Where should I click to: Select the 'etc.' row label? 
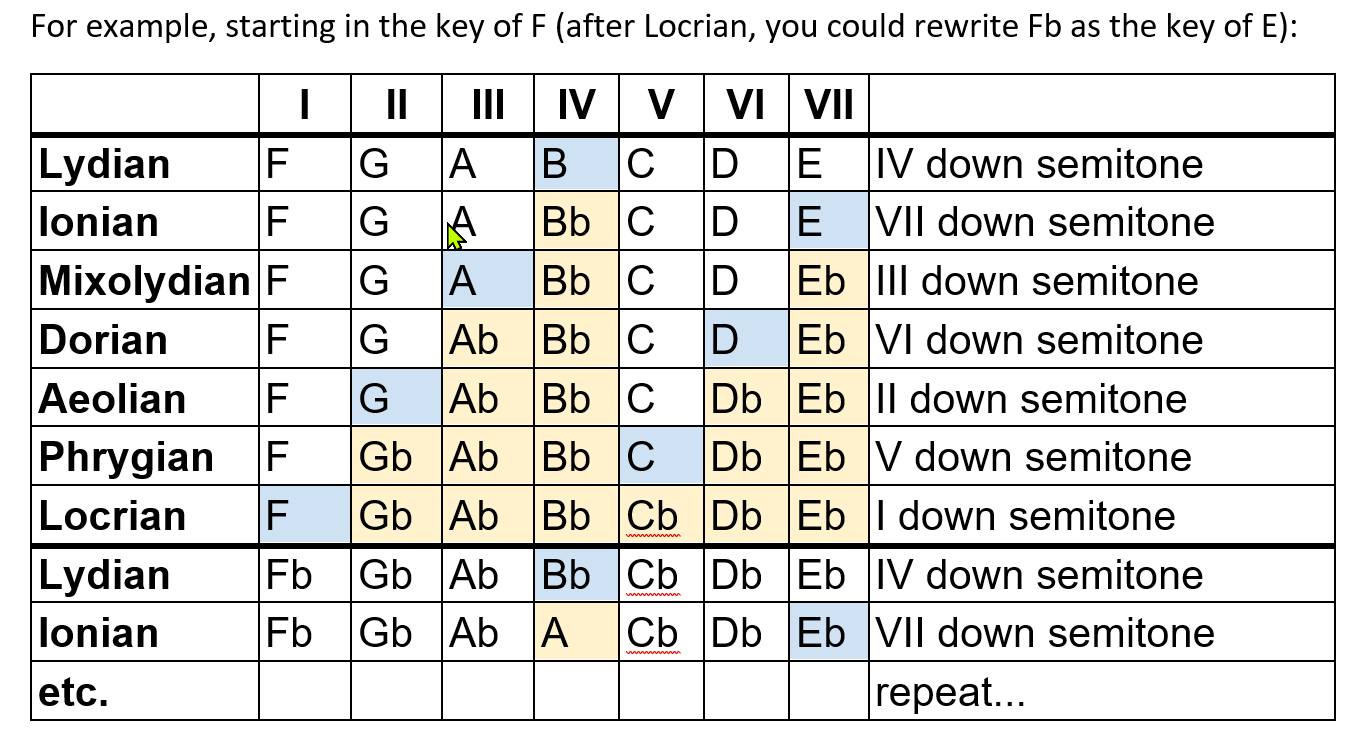pos(73,691)
